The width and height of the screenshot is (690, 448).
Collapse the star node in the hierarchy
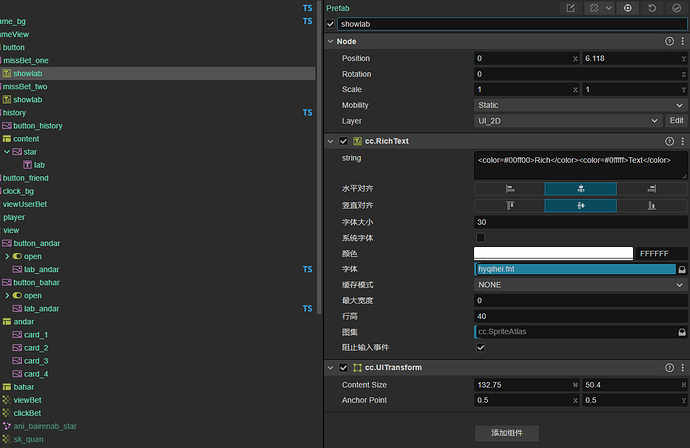7,152
